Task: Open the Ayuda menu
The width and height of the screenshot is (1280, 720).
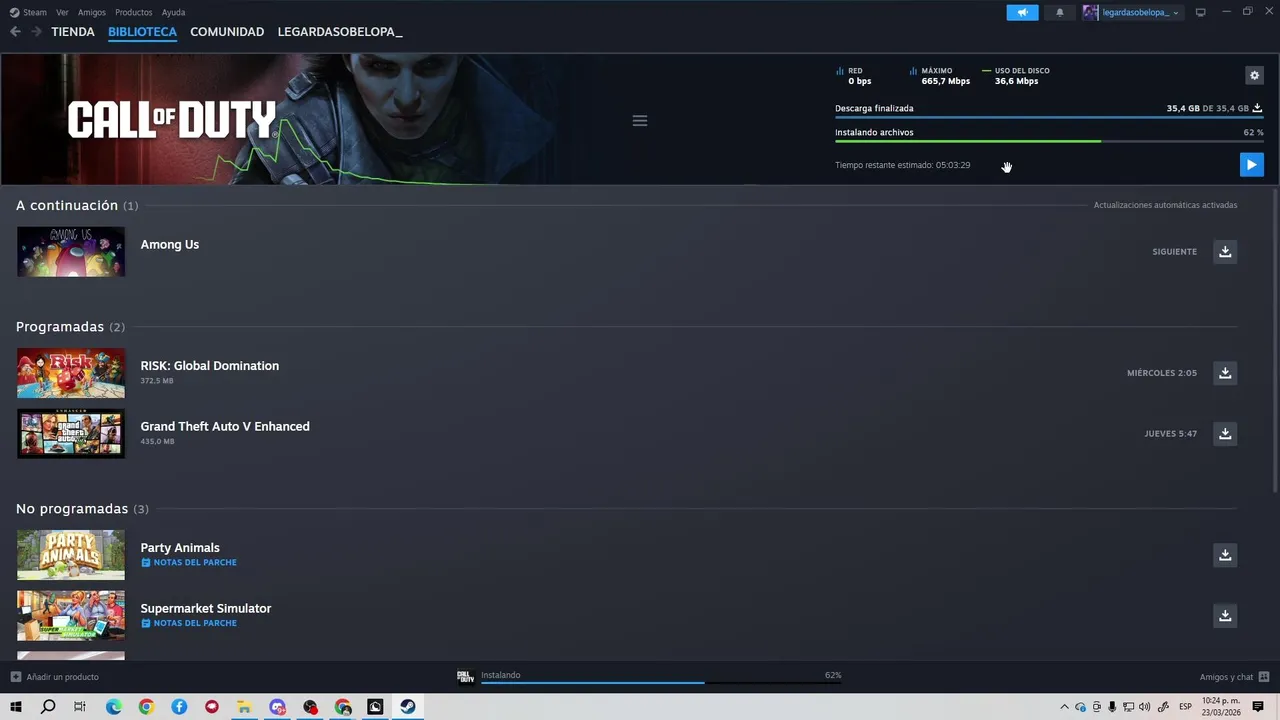Action: point(173,12)
